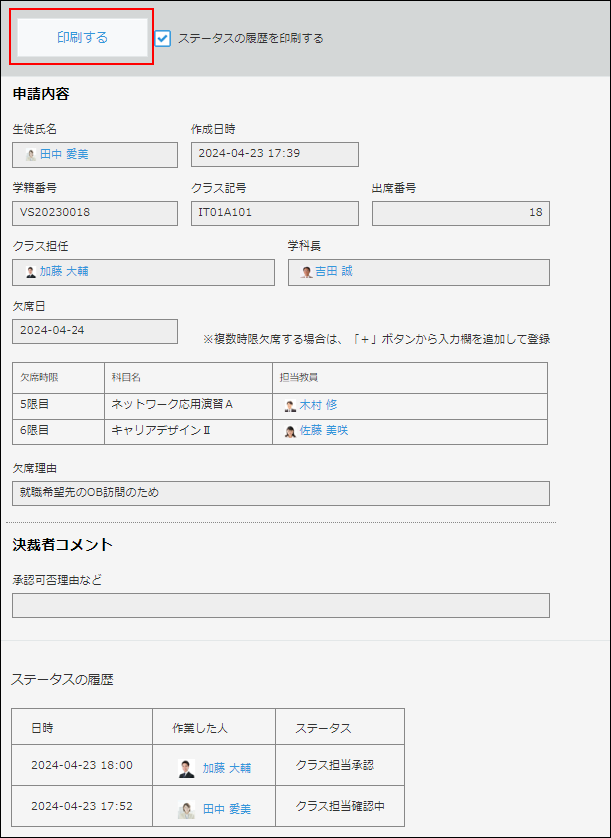
Task: Select the 欠席日 date field
Action: (95, 331)
